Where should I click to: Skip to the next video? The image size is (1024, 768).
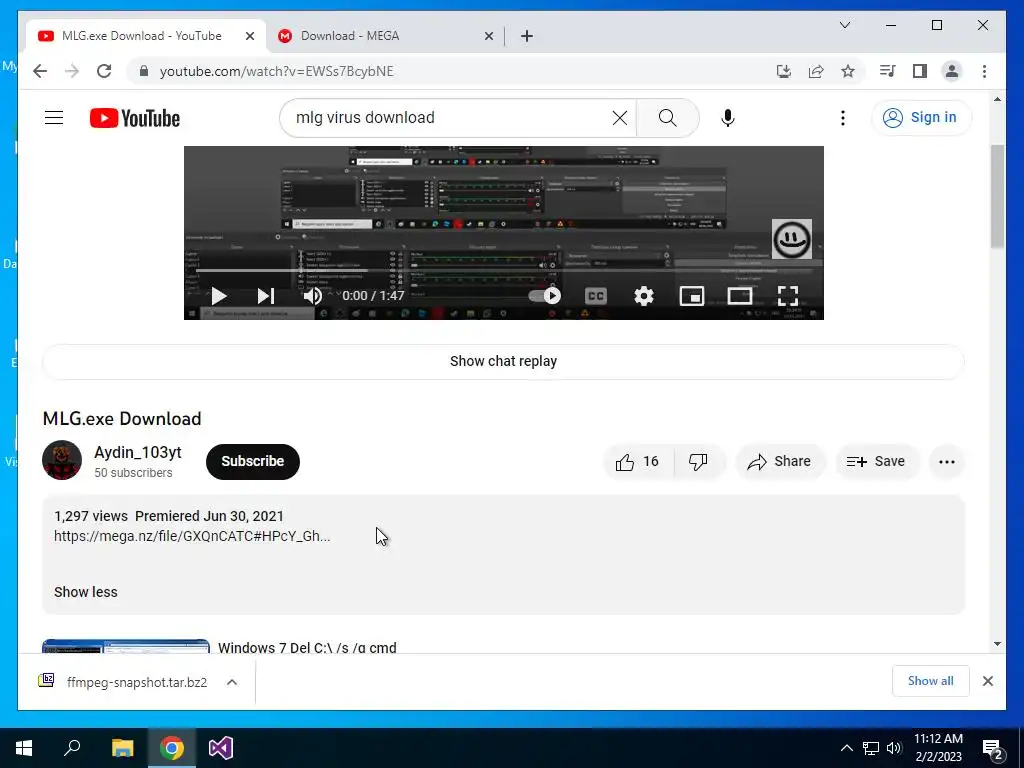[x=265, y=296]
